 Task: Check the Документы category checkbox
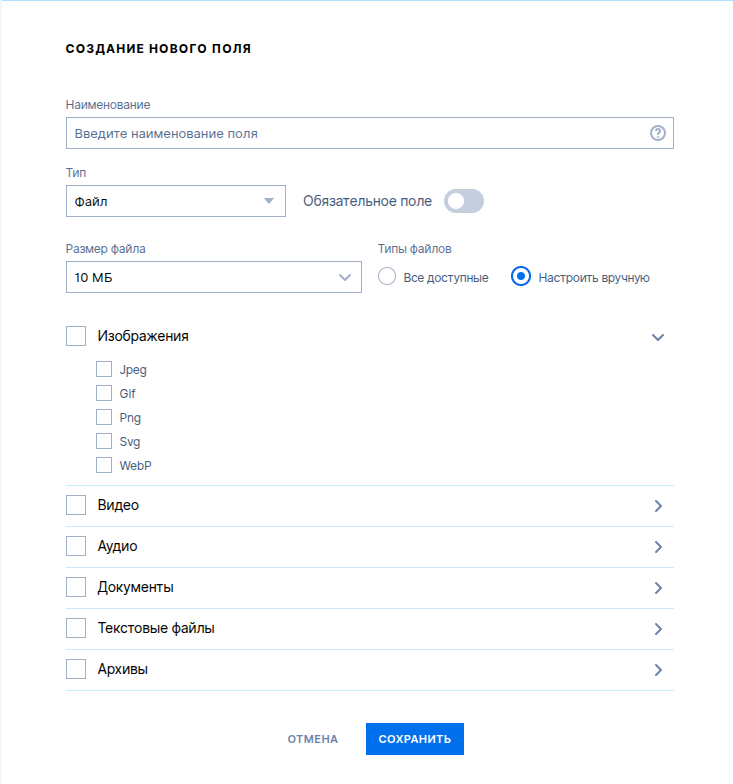(76, 587)
